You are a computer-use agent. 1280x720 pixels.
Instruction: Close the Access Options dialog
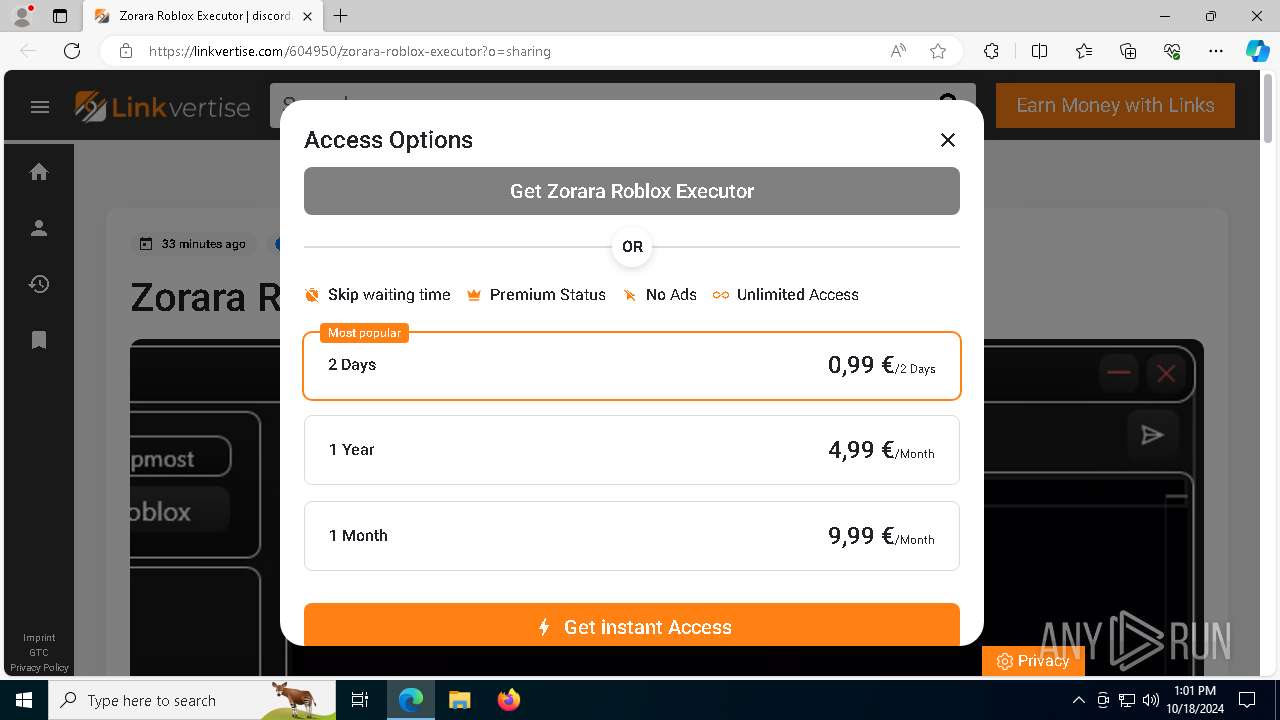coord(948,140)
